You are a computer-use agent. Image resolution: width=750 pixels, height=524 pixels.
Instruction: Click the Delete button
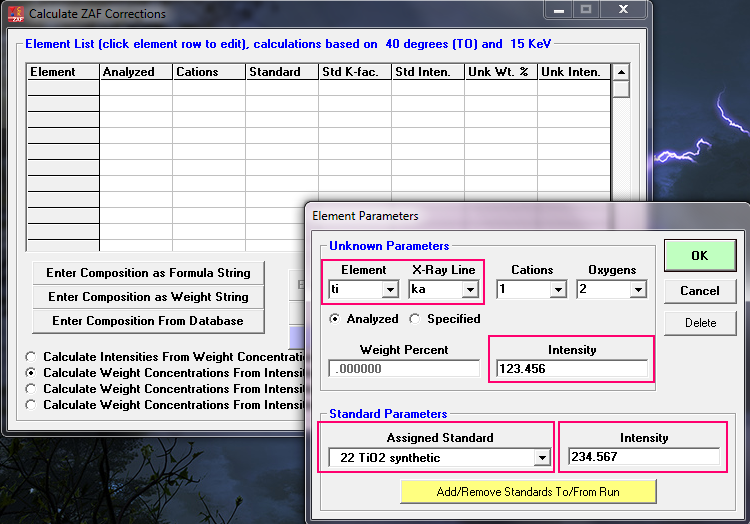tap(699, 323)
